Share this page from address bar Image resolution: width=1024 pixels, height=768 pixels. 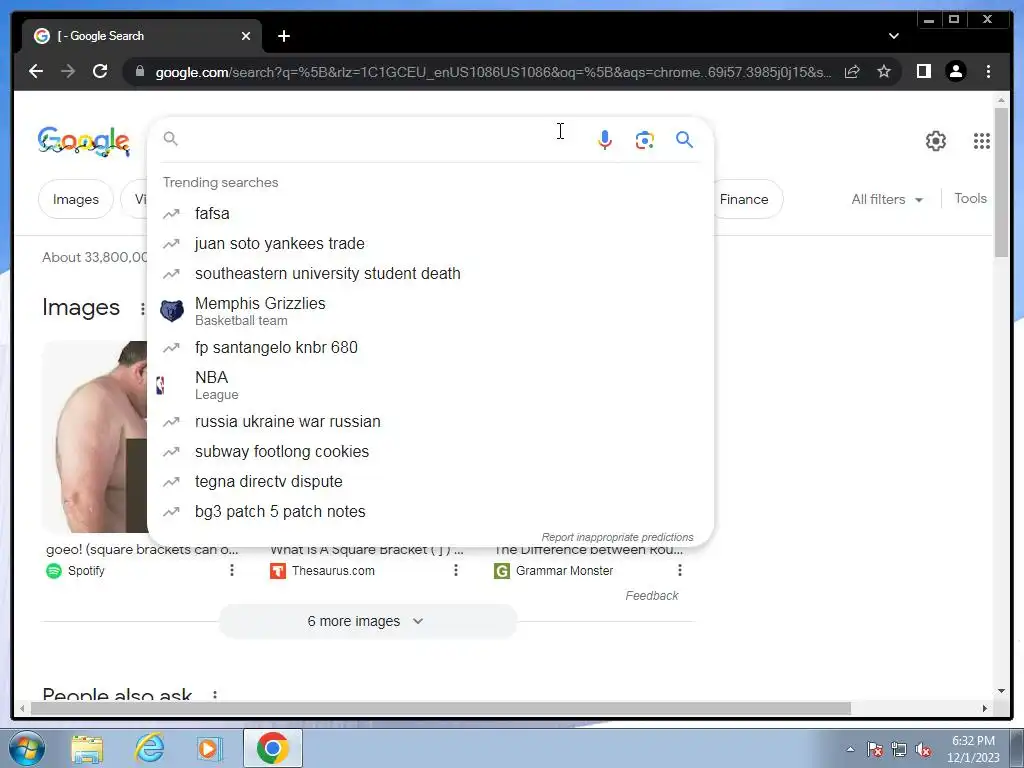click(x=852, y=71)
